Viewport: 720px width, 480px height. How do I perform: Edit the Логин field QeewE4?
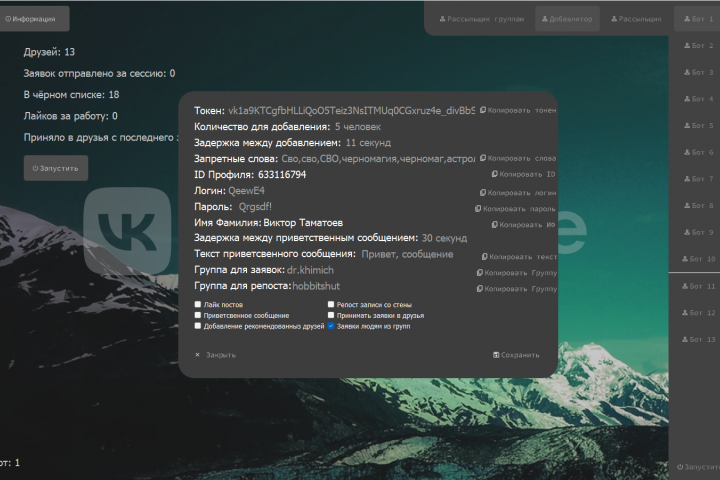pos(247,191)
